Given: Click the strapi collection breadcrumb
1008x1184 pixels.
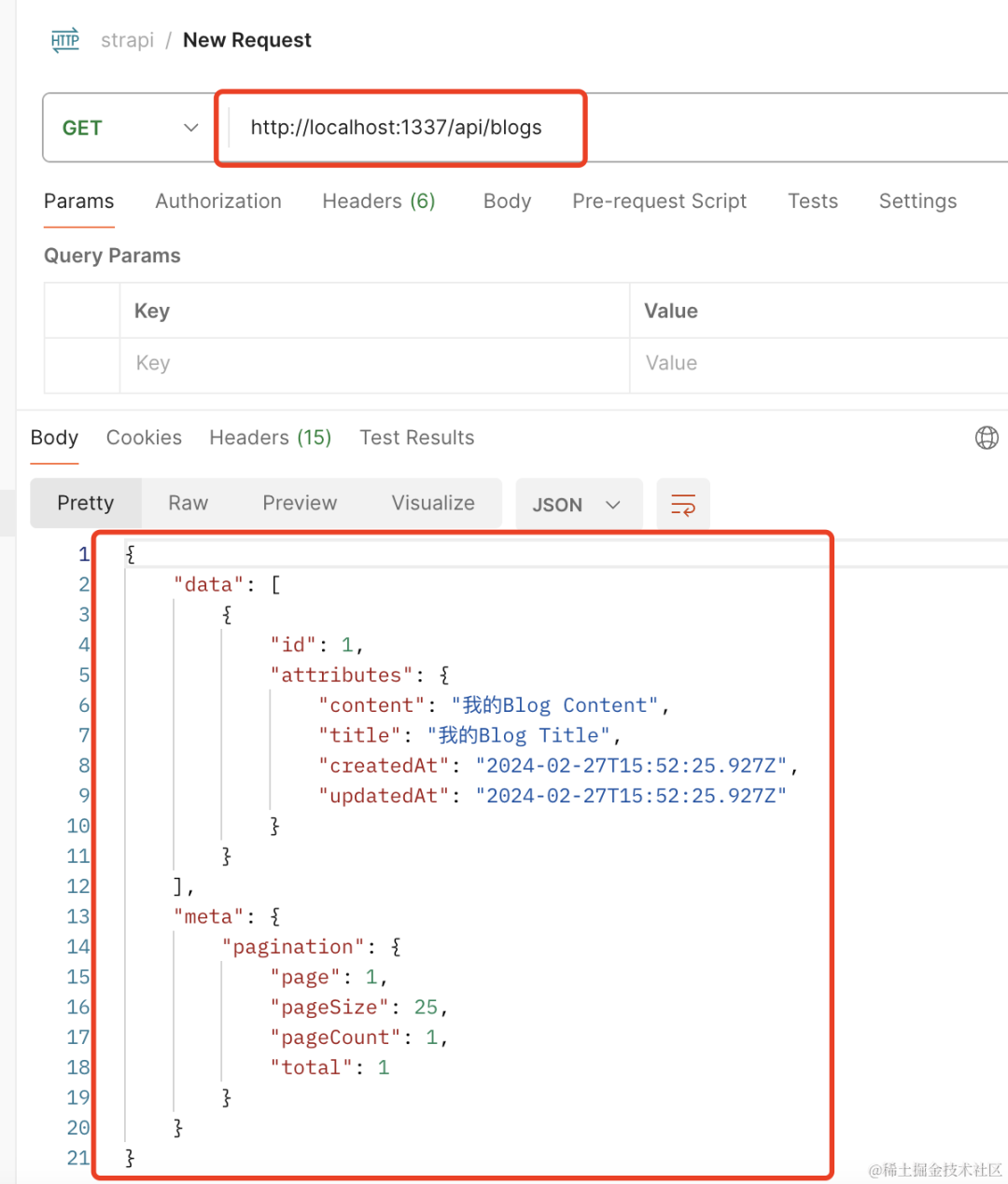Looking at the screenshot, I should [x=127, y=40].
